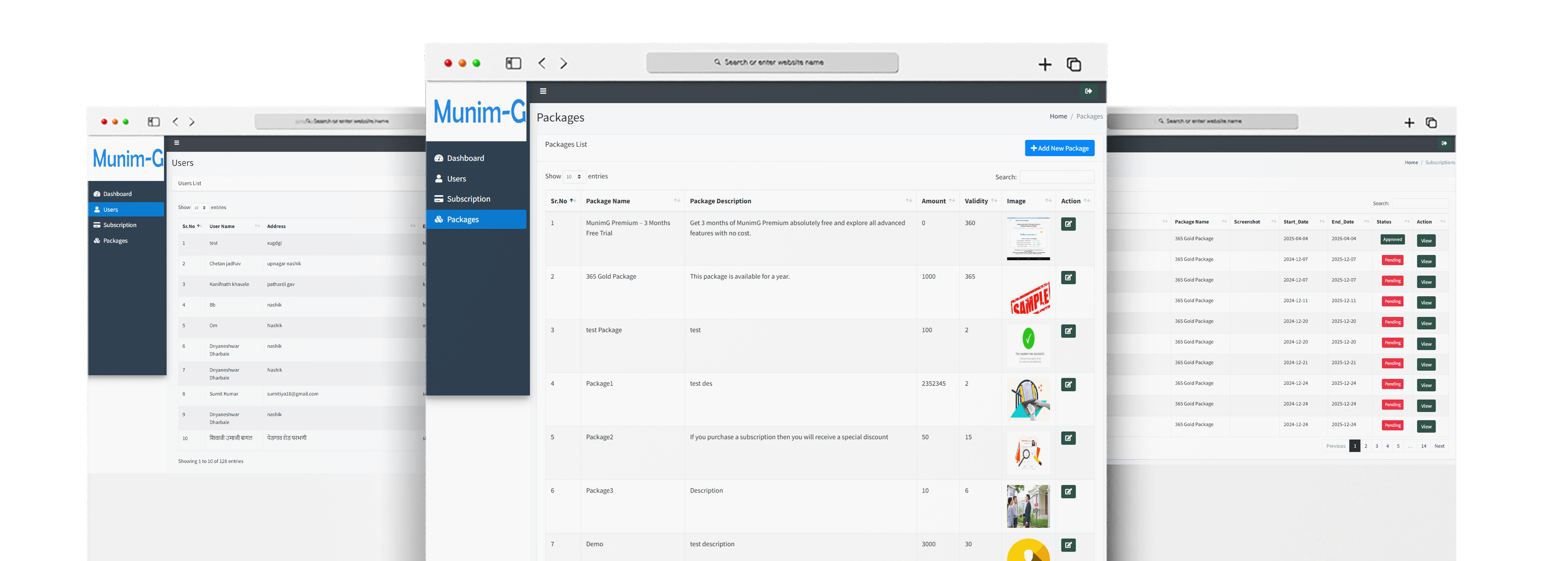1568x561 pixels.
Task: Click Munim-G logo in Packages window
Action: click(x=479, y=112)
